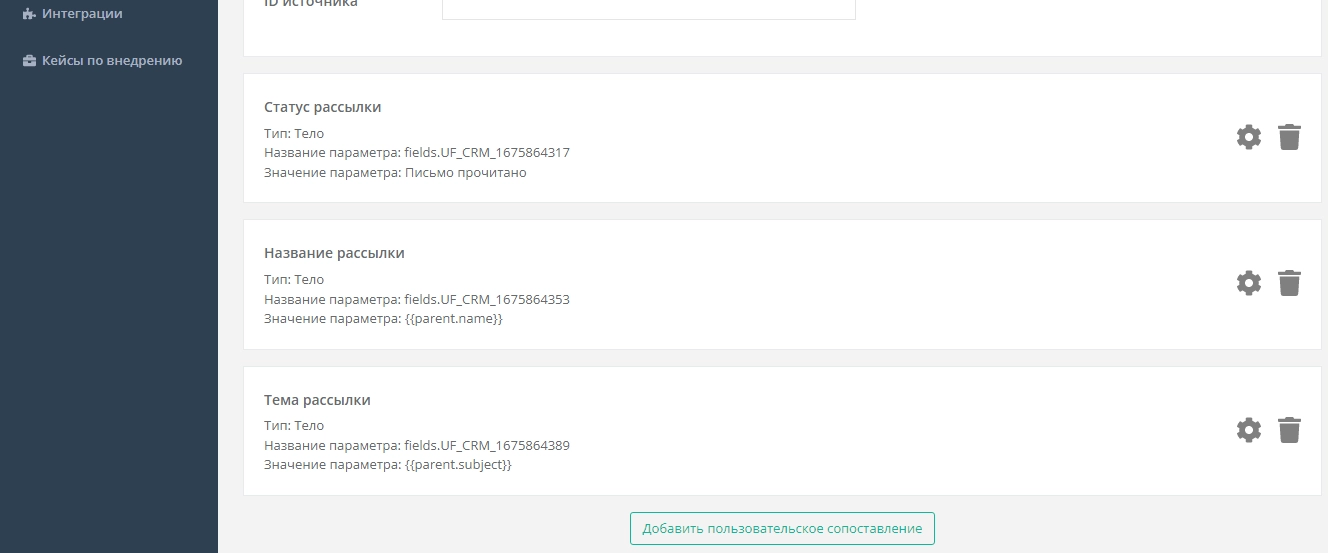Open the Интеграции sidebar section
This screenshot has height=553, width=1328.
click(82, 14)
